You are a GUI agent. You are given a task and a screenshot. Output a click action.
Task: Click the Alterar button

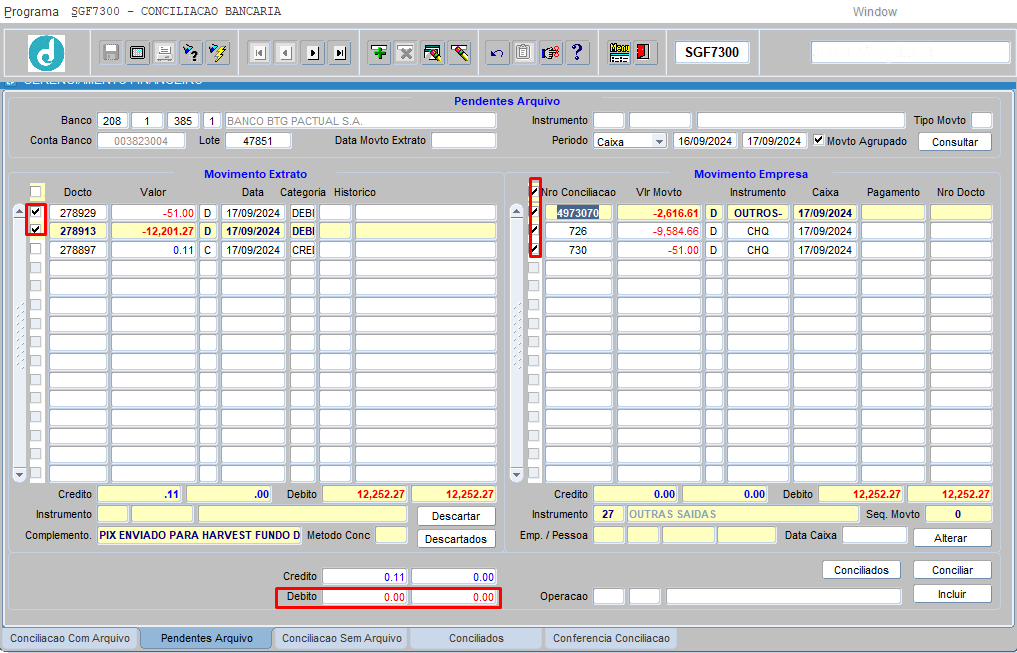tap(951, 538)
